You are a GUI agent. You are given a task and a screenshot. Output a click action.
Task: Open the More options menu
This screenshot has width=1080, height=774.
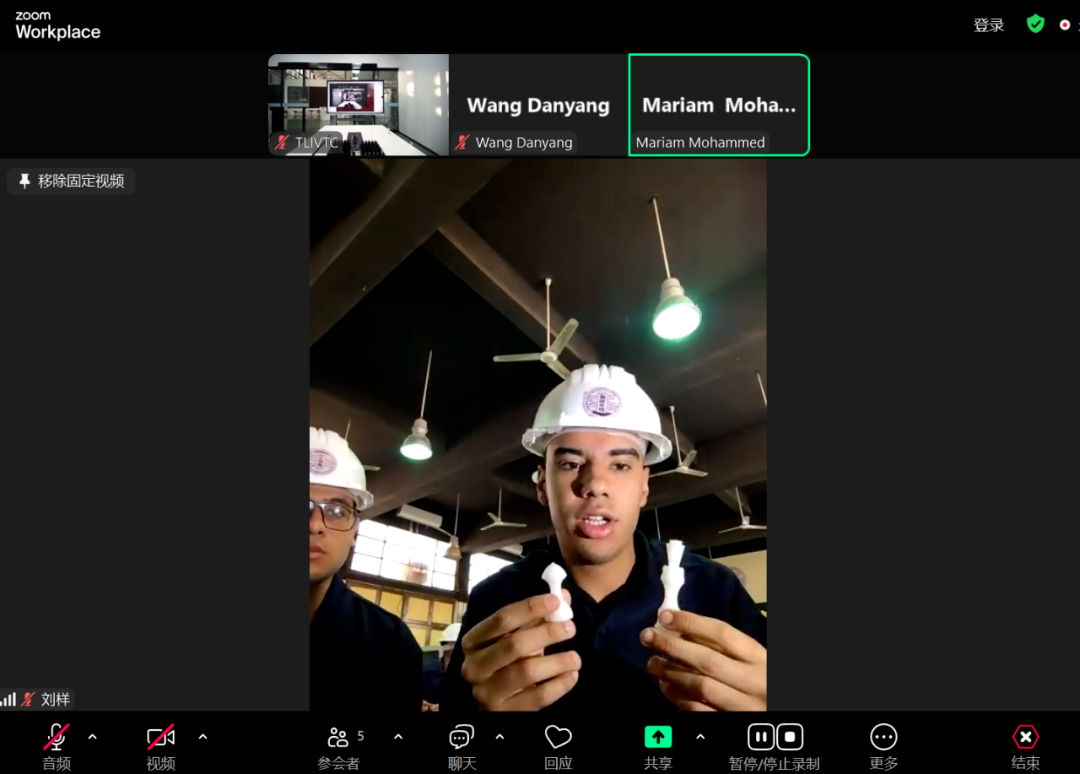coord(884,738)
